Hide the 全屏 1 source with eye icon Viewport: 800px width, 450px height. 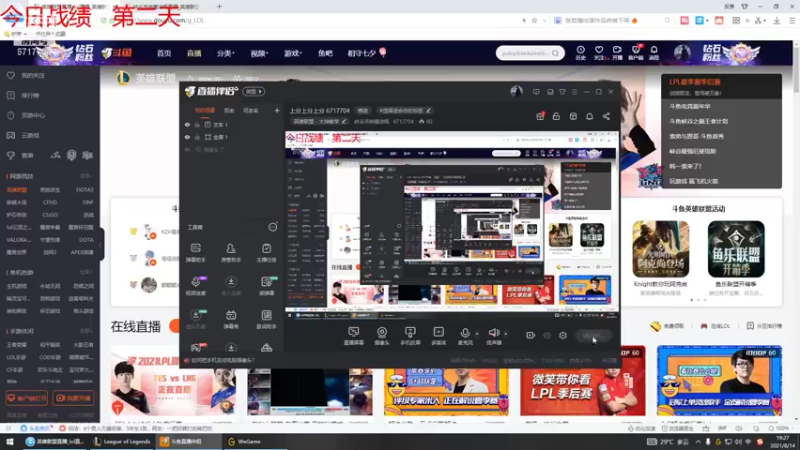tap(187, 137)
